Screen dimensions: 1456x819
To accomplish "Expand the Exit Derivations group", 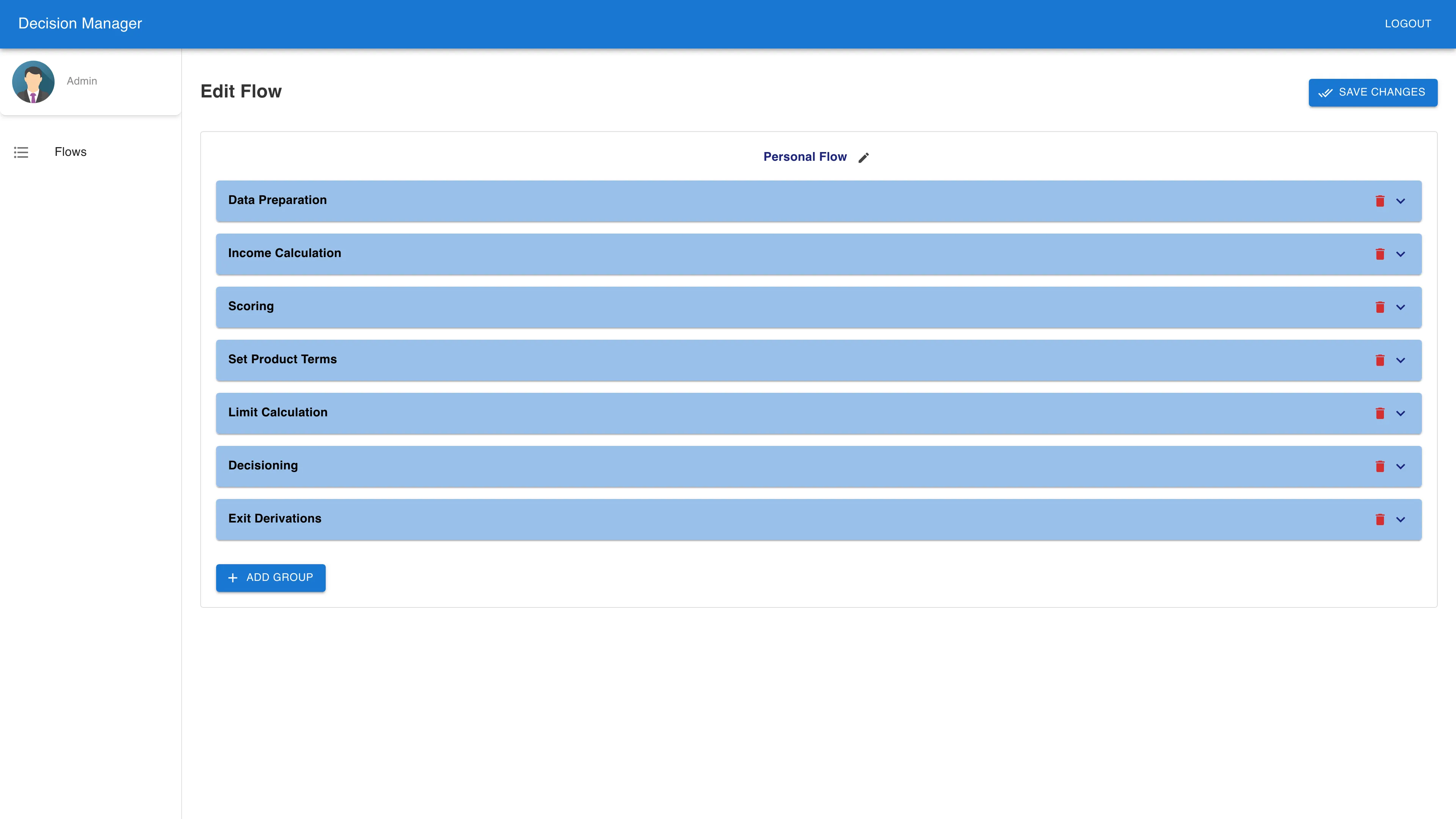I will [x=1401, y=519].
